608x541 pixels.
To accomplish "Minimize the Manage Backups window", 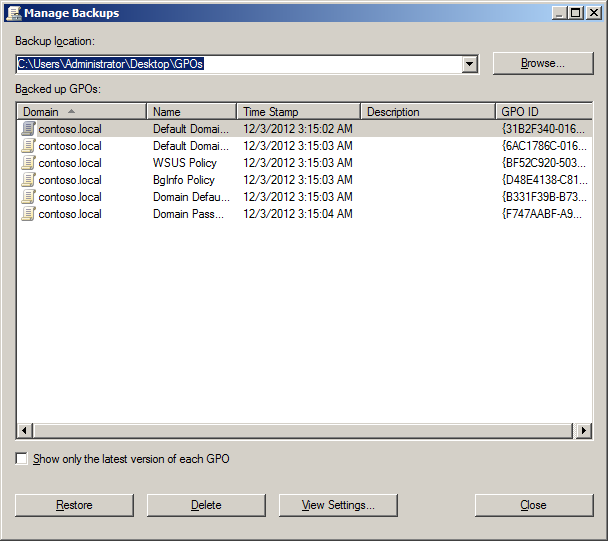I will coord(559,13).
